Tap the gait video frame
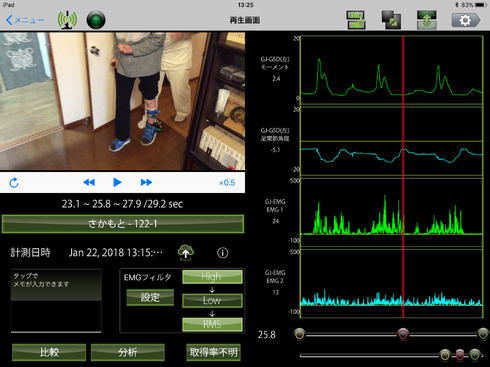This screenshot has width=490, height=367. pyautogui.click(x=122, y=101)
